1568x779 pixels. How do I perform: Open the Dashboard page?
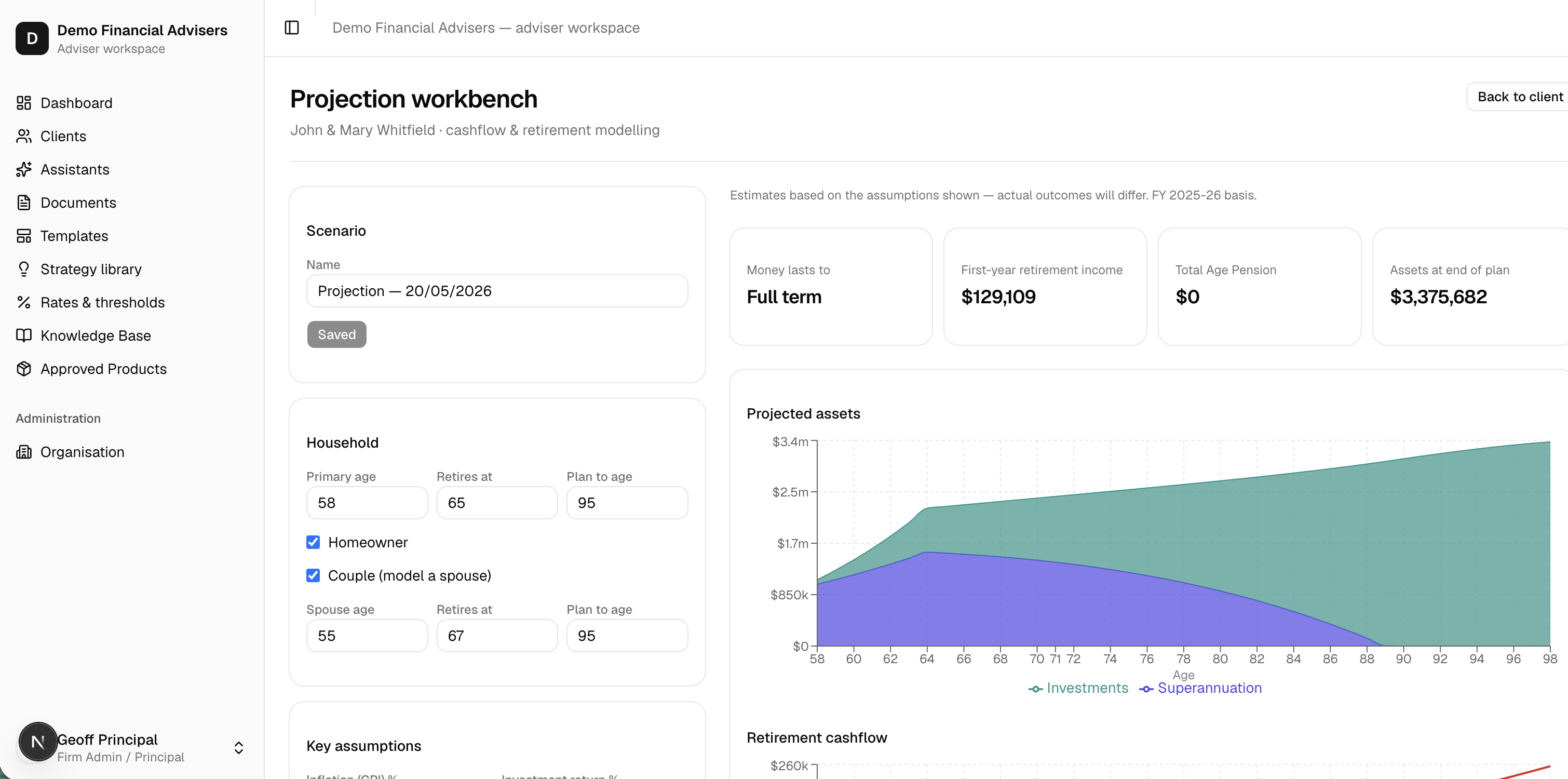point(77,103)
